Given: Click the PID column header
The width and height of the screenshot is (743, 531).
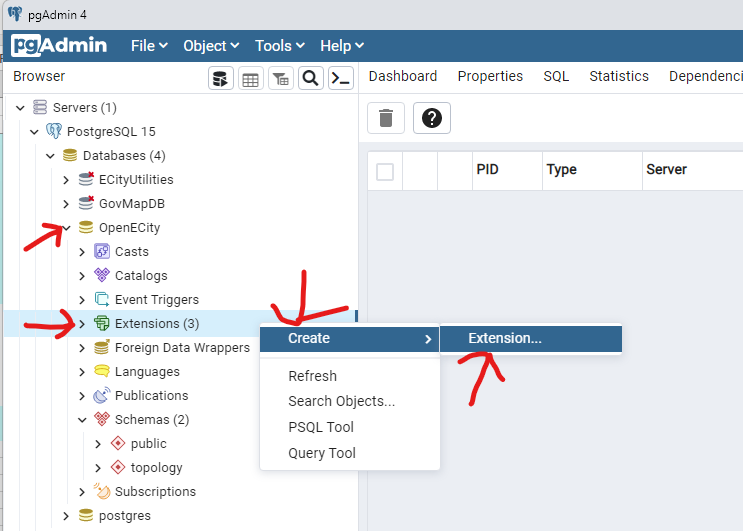Looking at the screenshot, I should [507, 171].
